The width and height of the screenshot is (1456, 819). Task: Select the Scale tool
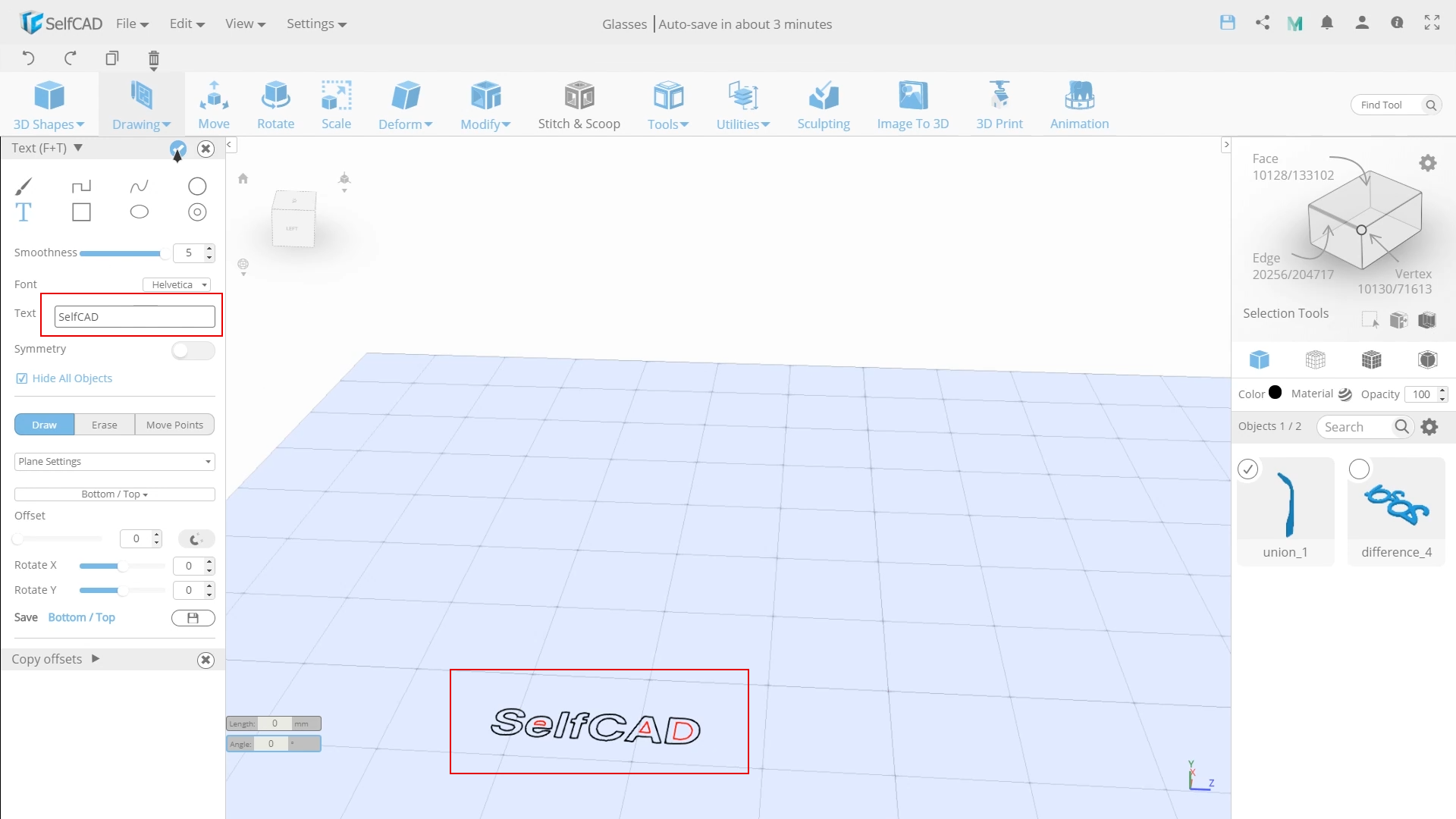(x=336, y=105)
